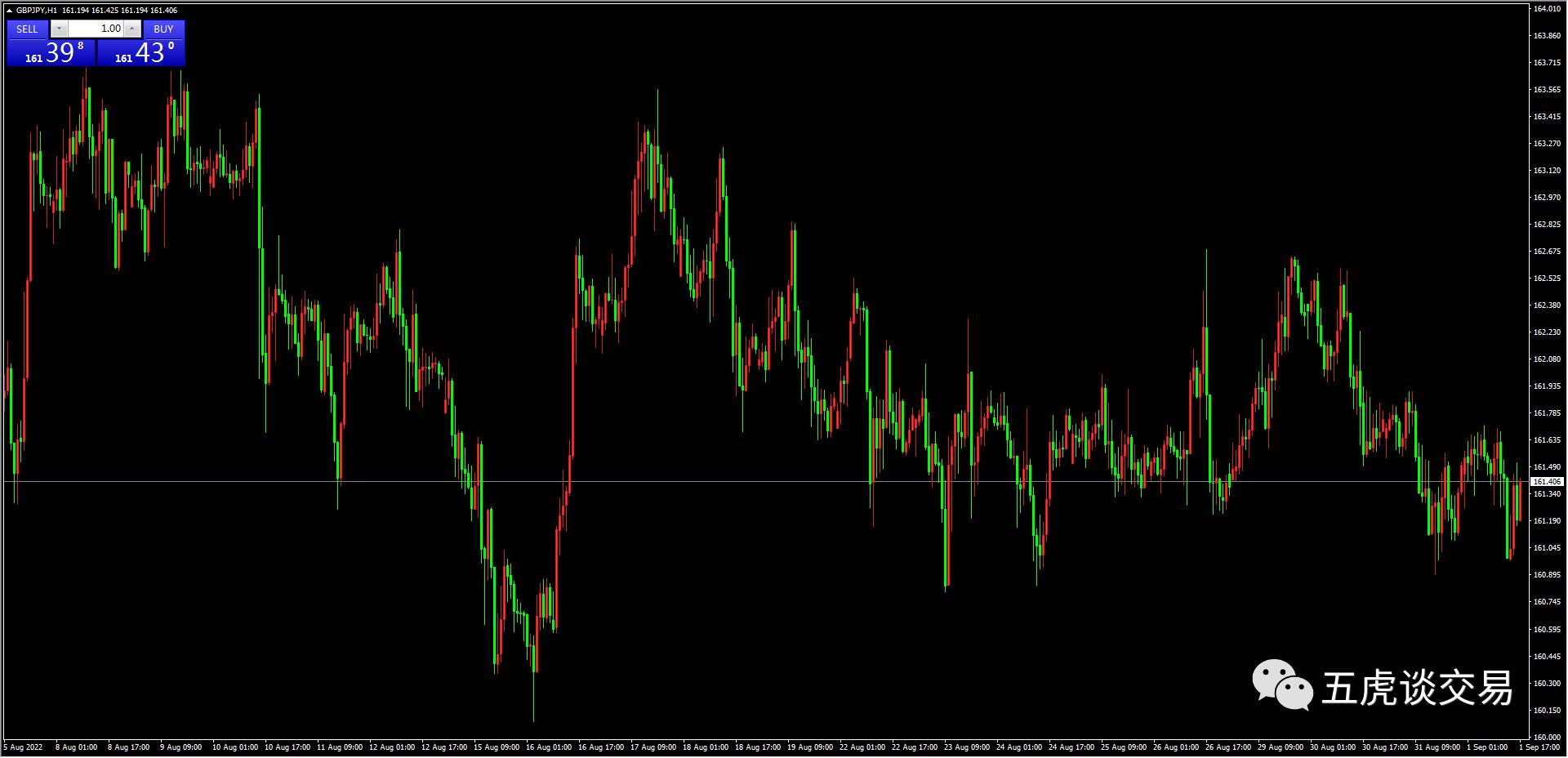Sell at the 161.39 bid price panel
This screenshot has height=758, width=1568.
[x=51, y=53]
